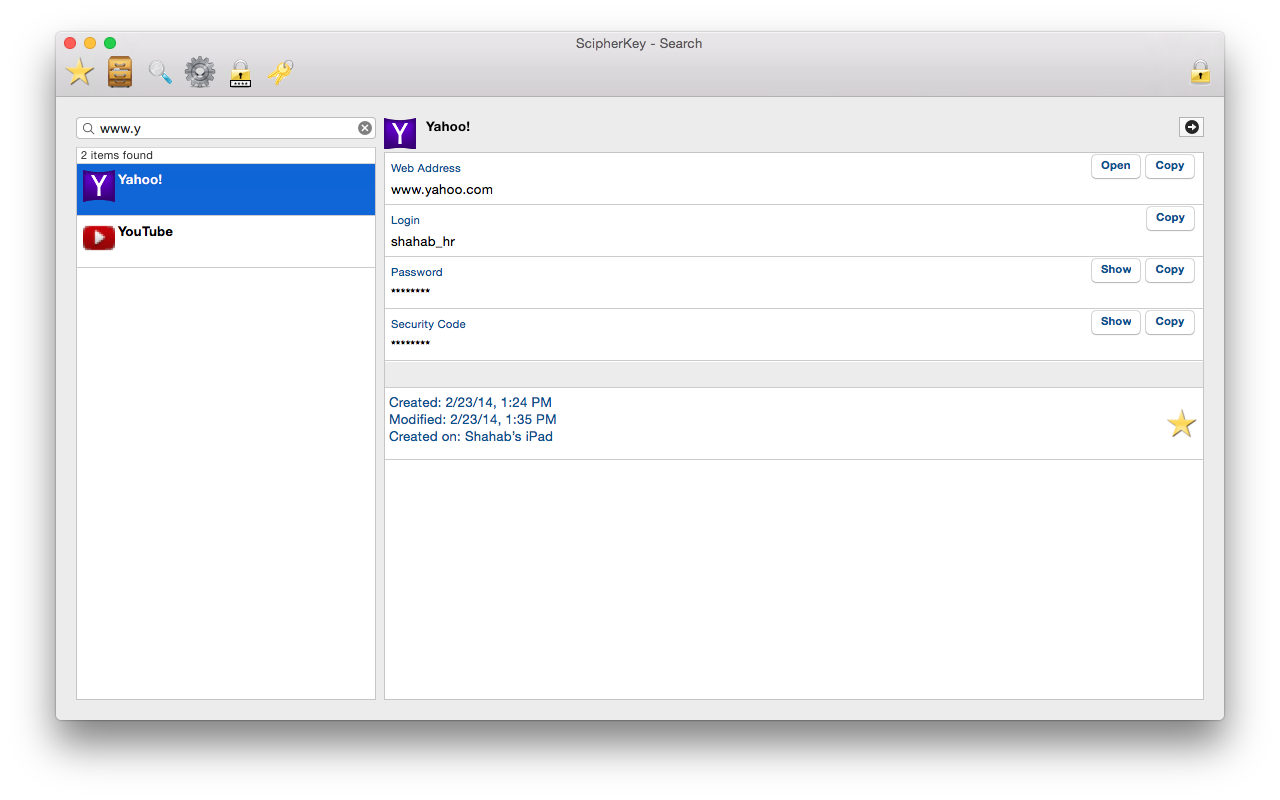Copy the Security Code value
Screen dimensions: 1280x800
1169,322
